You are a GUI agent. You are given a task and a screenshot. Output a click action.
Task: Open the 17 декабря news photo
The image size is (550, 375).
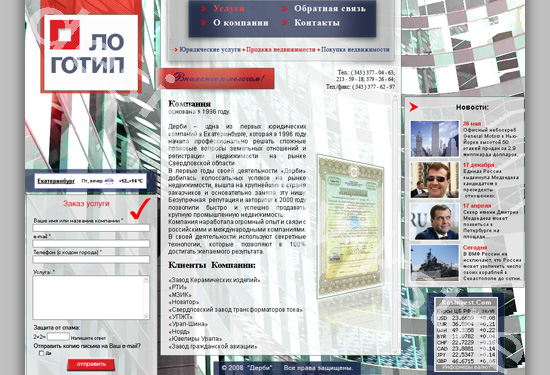point(435,180)
